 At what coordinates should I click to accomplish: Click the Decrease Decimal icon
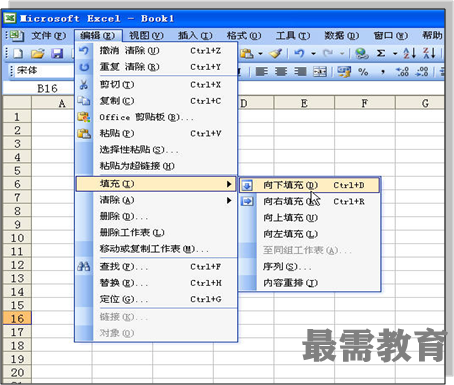point(422,71)
